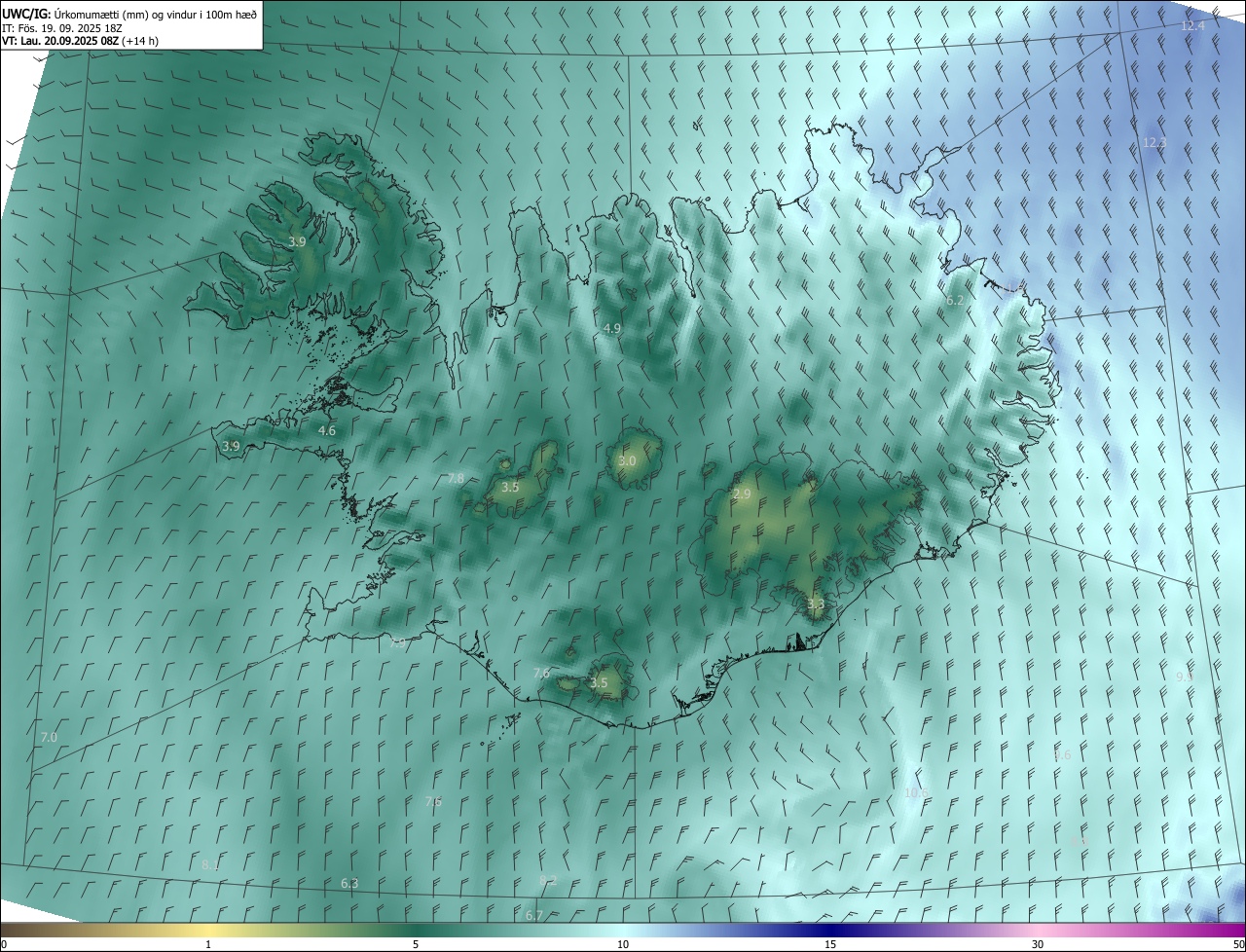Image resolution: width=1246 pixels, height=952 pixels.
Task: Click the 30 tick on the color scale
Action: click(x=1038, y=944)
